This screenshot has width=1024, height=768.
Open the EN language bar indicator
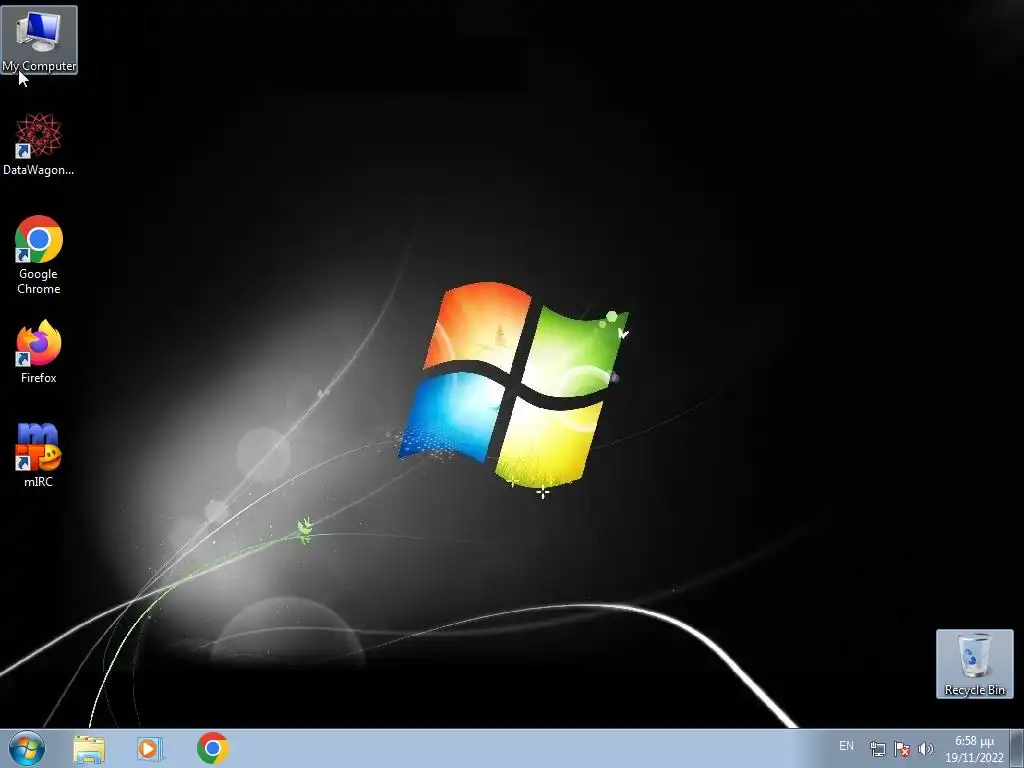(x=846, y=746)
